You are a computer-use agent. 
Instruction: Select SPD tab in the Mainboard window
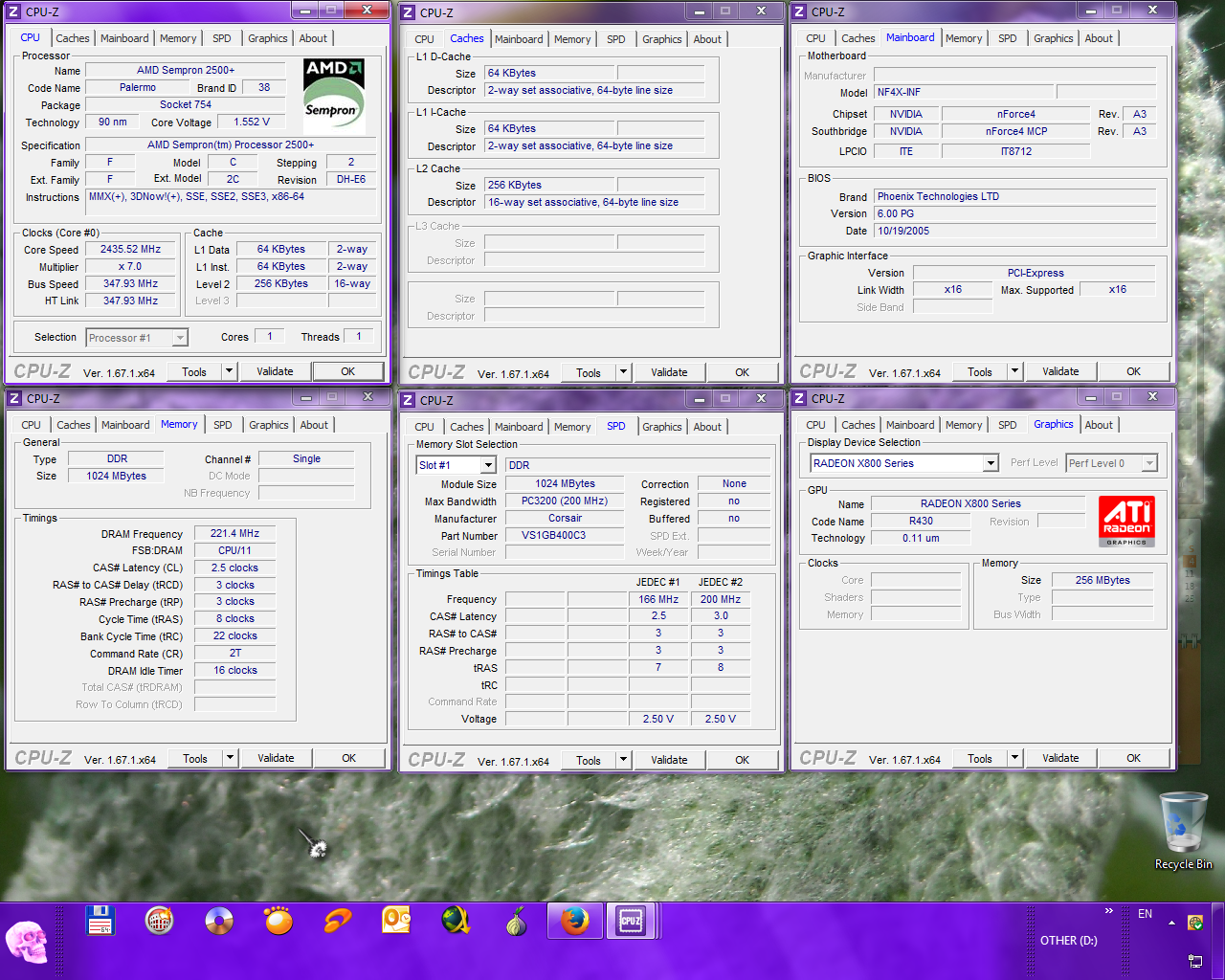[1007, 38]
